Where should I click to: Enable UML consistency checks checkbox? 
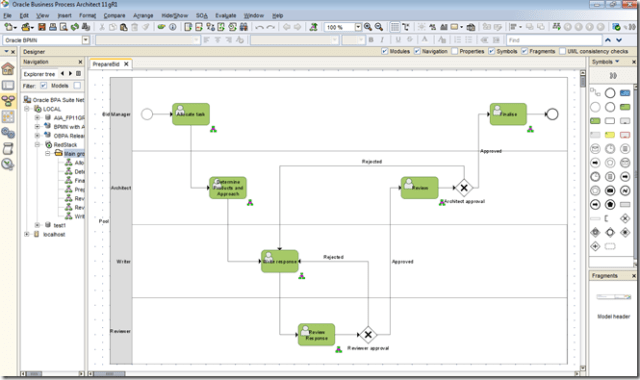(562, 51)
